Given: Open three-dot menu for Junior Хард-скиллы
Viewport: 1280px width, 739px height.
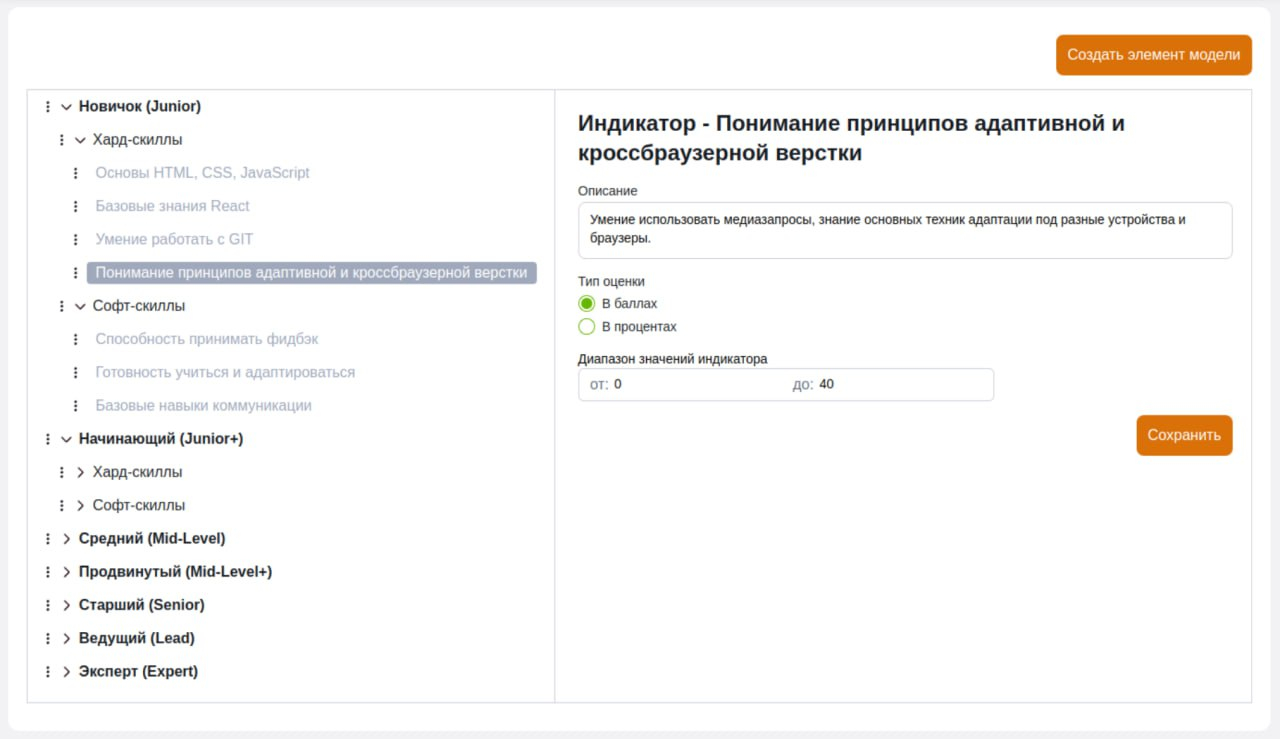Looking at the screenshot, I should pos(61,140).
